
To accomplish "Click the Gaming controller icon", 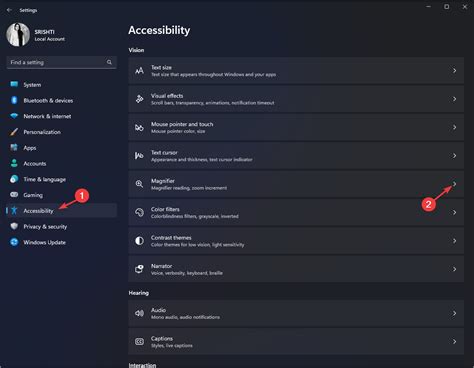I will [14, 195].
